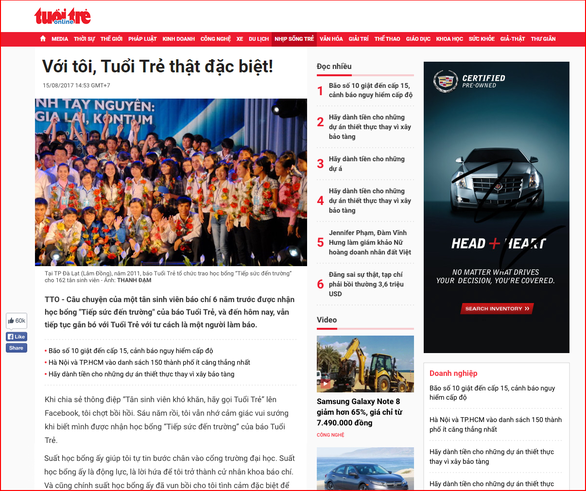Click the Facebook Share button

point(16,348)
